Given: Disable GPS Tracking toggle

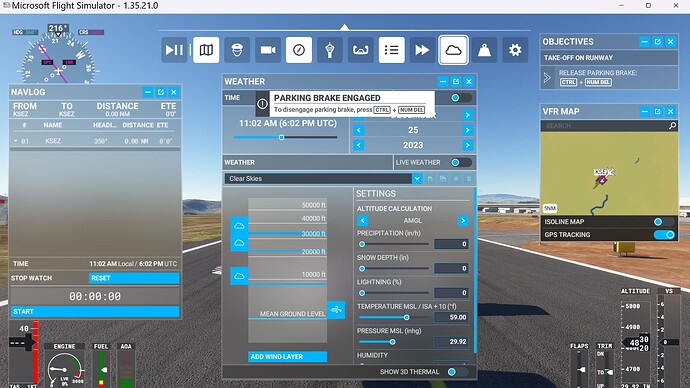Looking at the screenshot, I should (x=664, y=234).
